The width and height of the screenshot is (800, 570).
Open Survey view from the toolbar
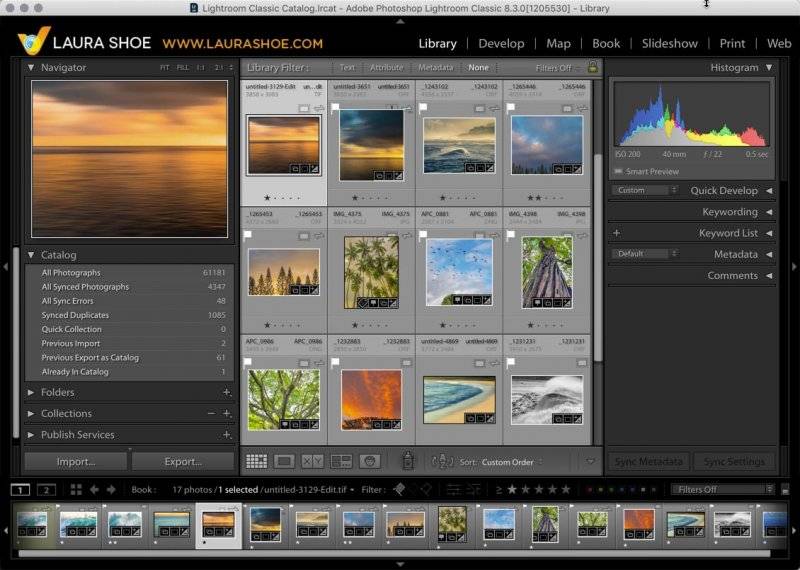click(x=341, y=462)
